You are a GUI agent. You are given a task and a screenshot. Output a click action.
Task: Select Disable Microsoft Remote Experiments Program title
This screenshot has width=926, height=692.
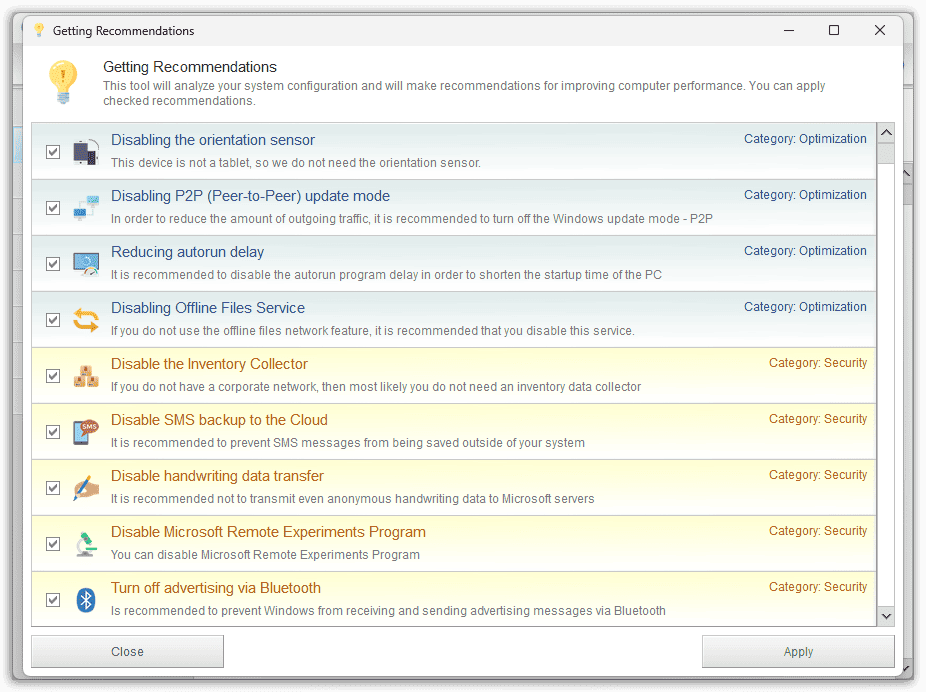(268, 532)
